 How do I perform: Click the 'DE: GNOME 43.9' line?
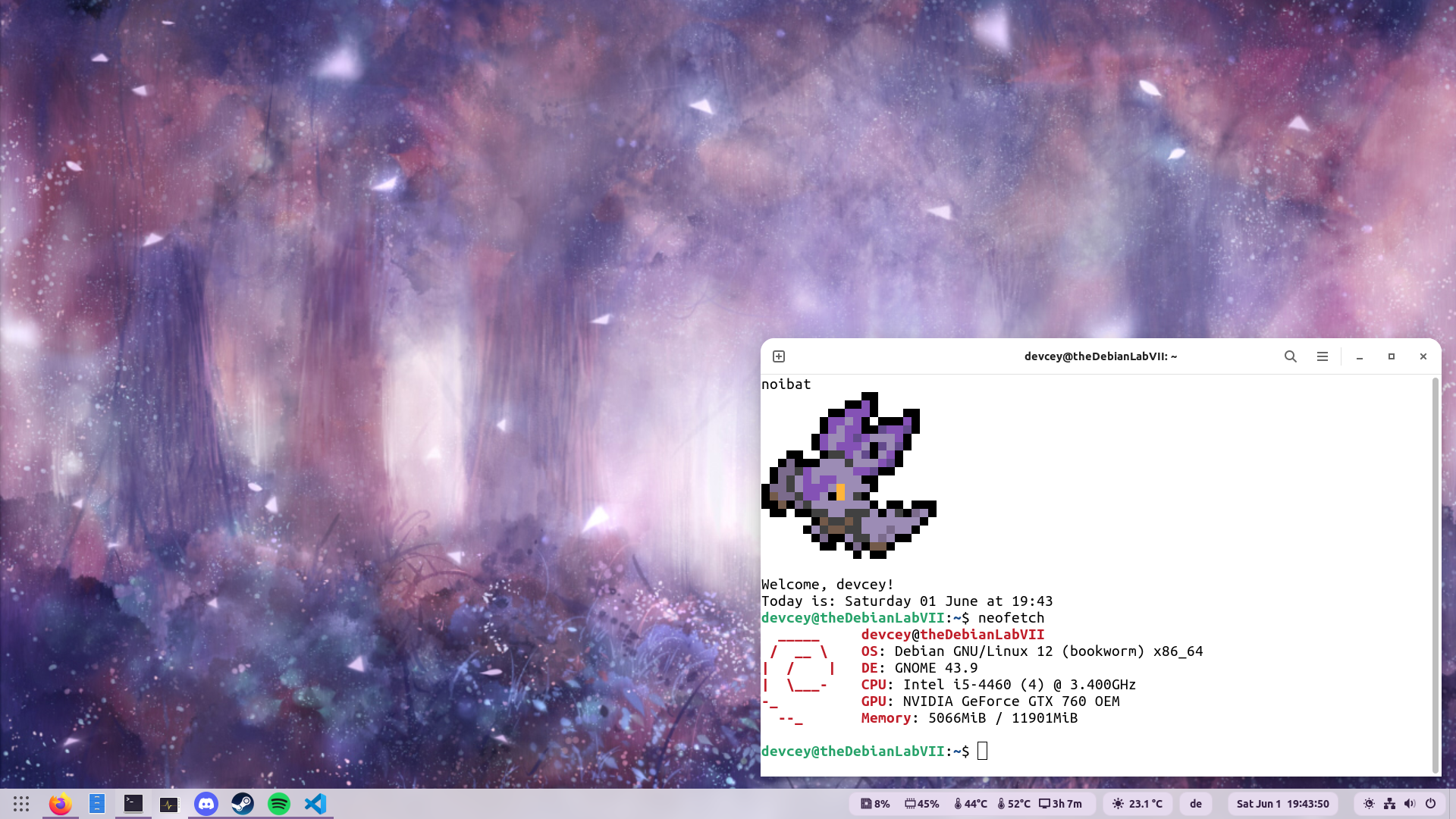pyautogui.click(x=919, y=668)
